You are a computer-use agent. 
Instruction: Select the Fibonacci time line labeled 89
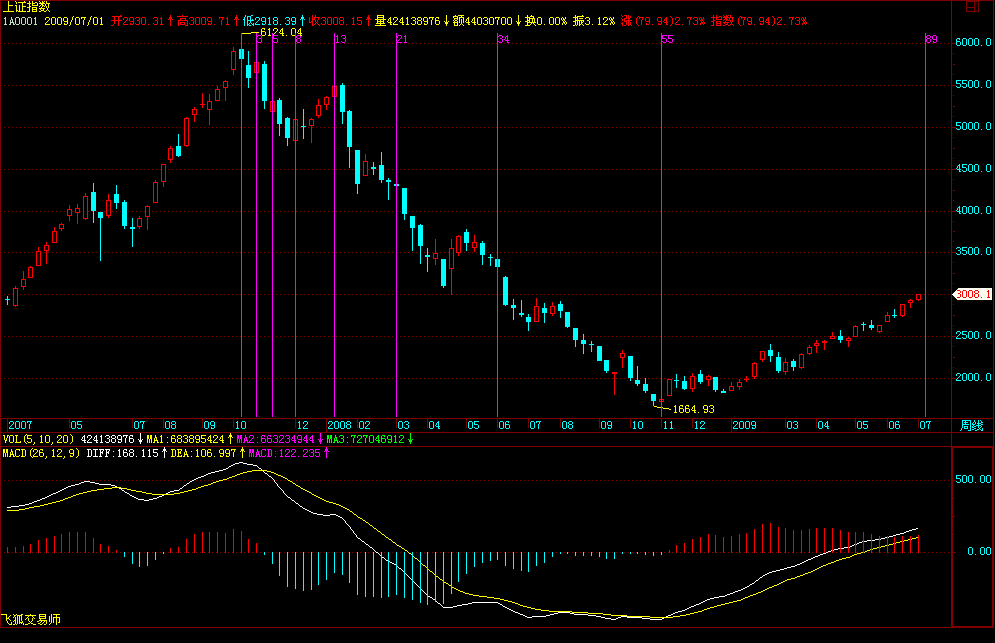tap(926, 225)
